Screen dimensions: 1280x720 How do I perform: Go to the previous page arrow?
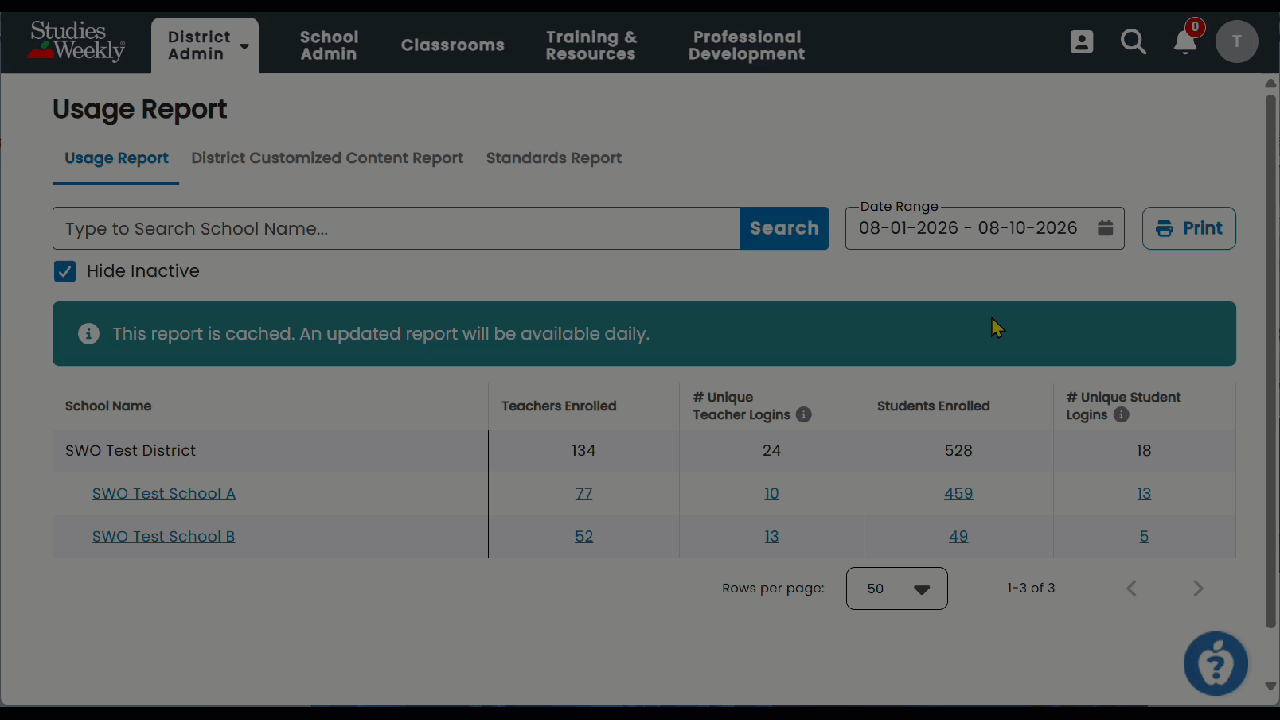coord(1132,588)
